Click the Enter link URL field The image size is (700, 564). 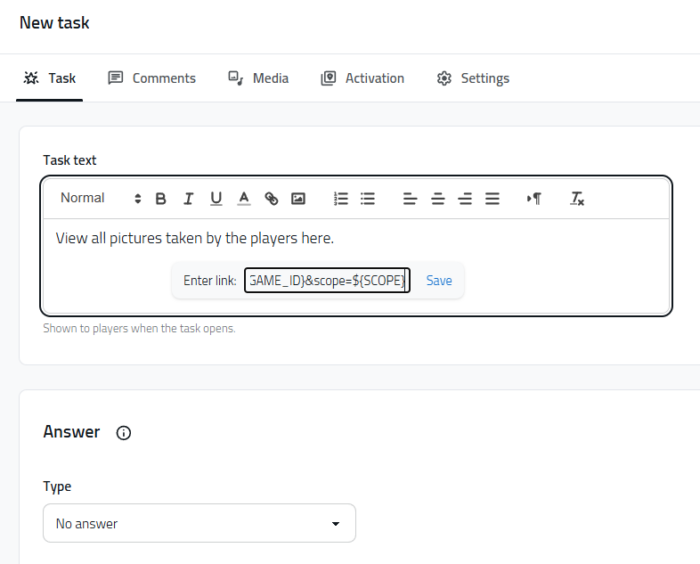click(x=327, y=281)
